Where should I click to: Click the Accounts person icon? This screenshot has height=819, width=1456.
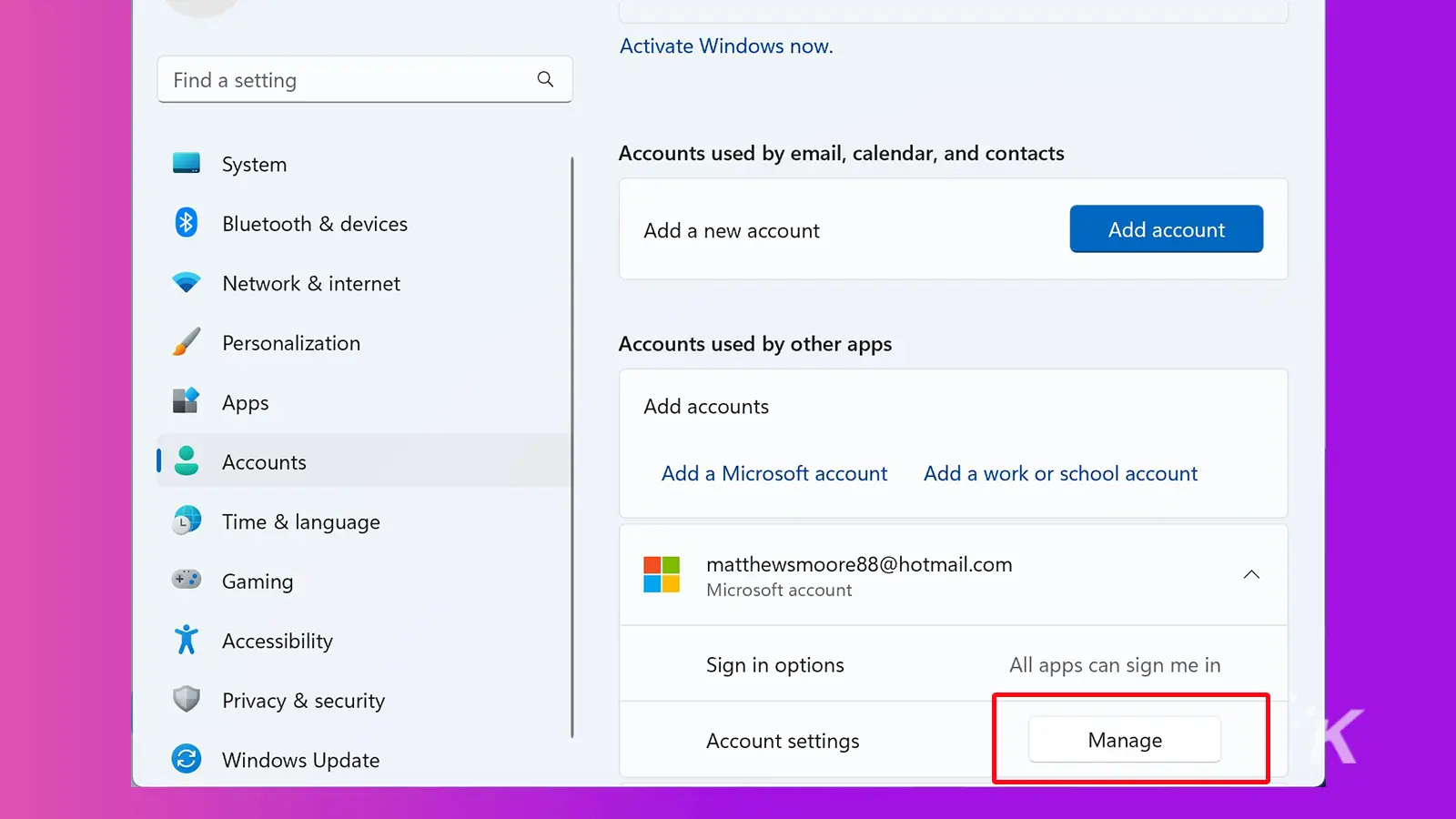187,460
